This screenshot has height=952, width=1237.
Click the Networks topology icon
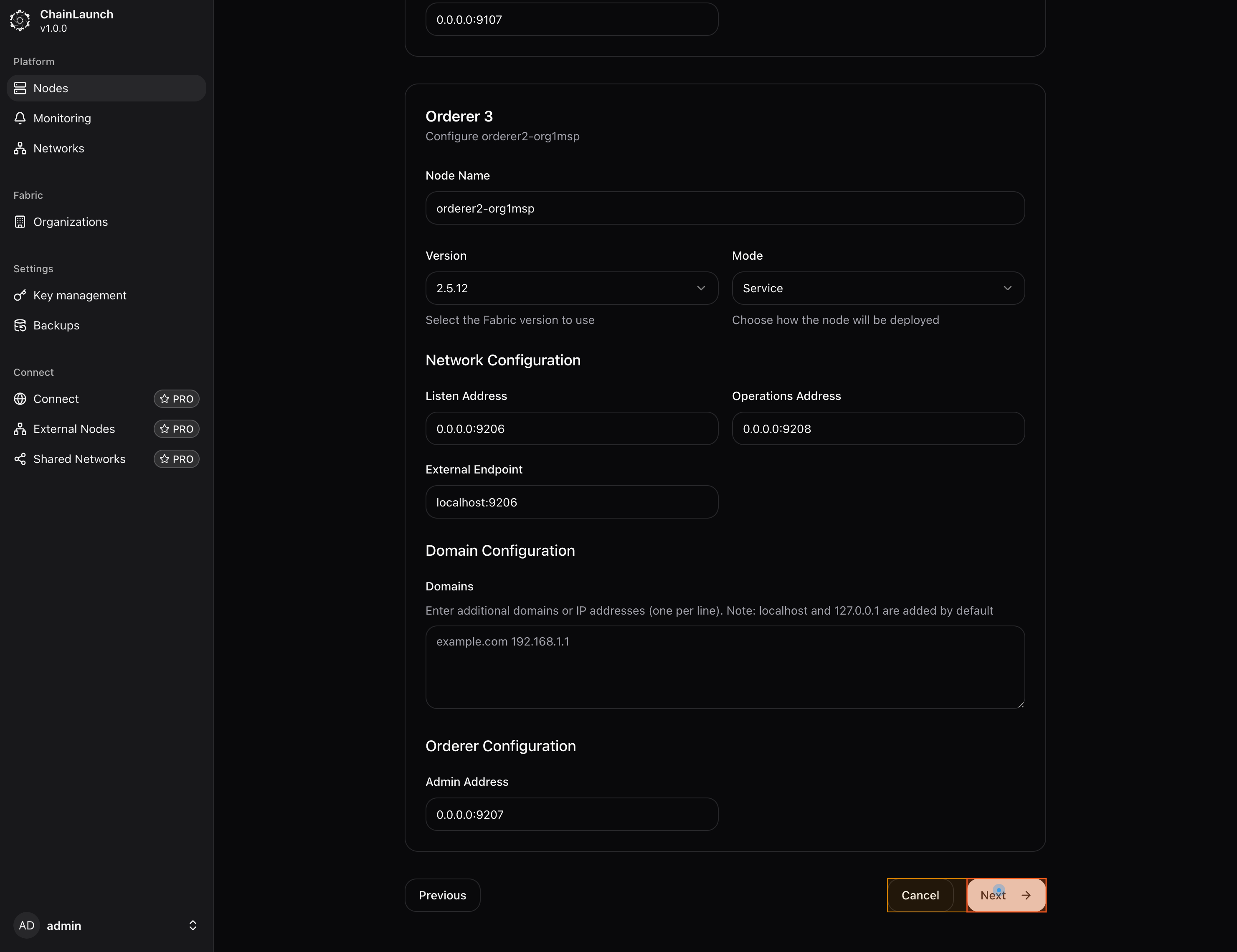[20, 148]
